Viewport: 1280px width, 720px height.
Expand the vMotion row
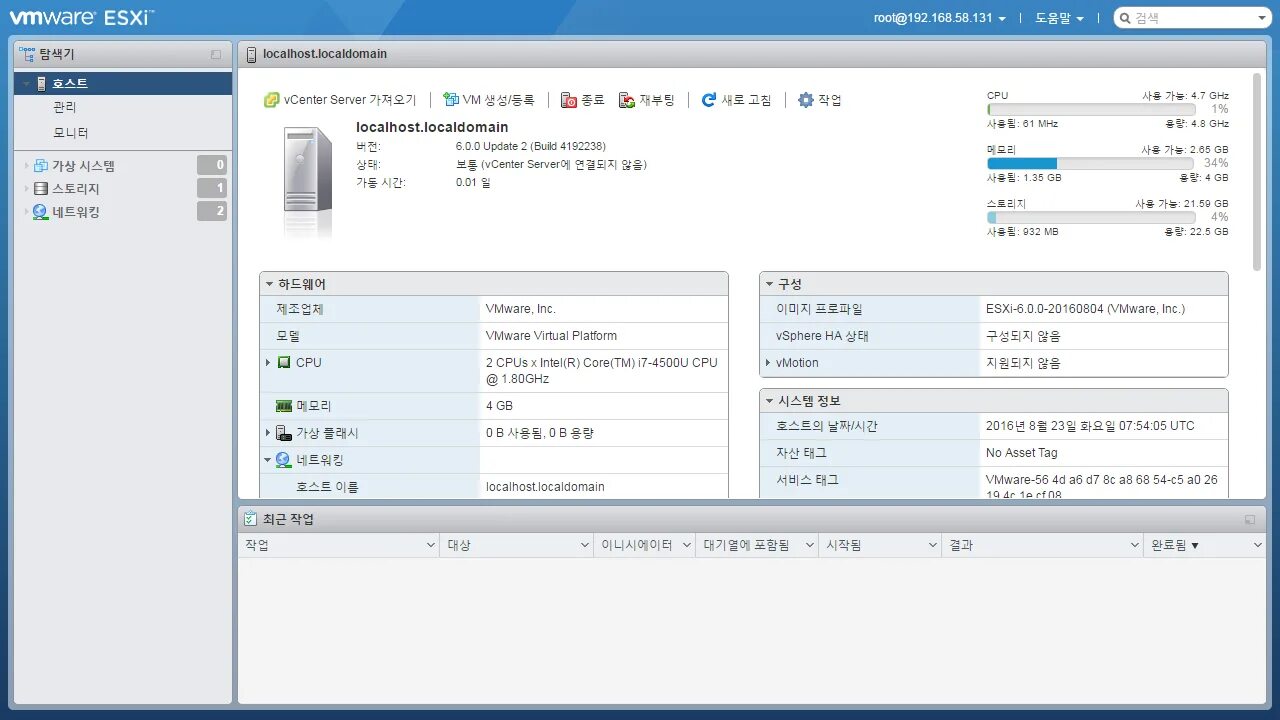click(768, 363)
